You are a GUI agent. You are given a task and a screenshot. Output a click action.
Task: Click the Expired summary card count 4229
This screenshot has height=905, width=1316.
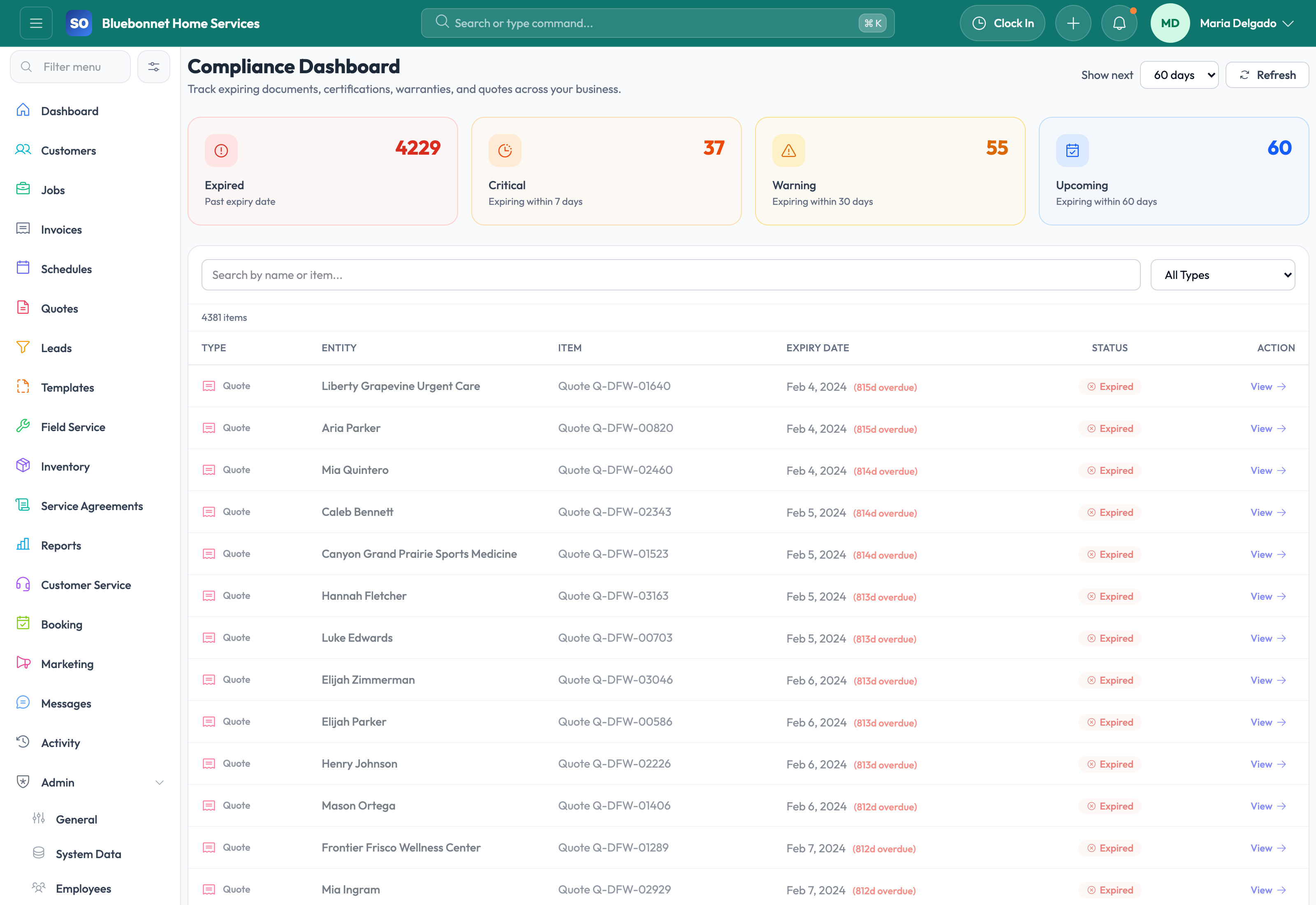pyautogui.click(x=418, y=148)
